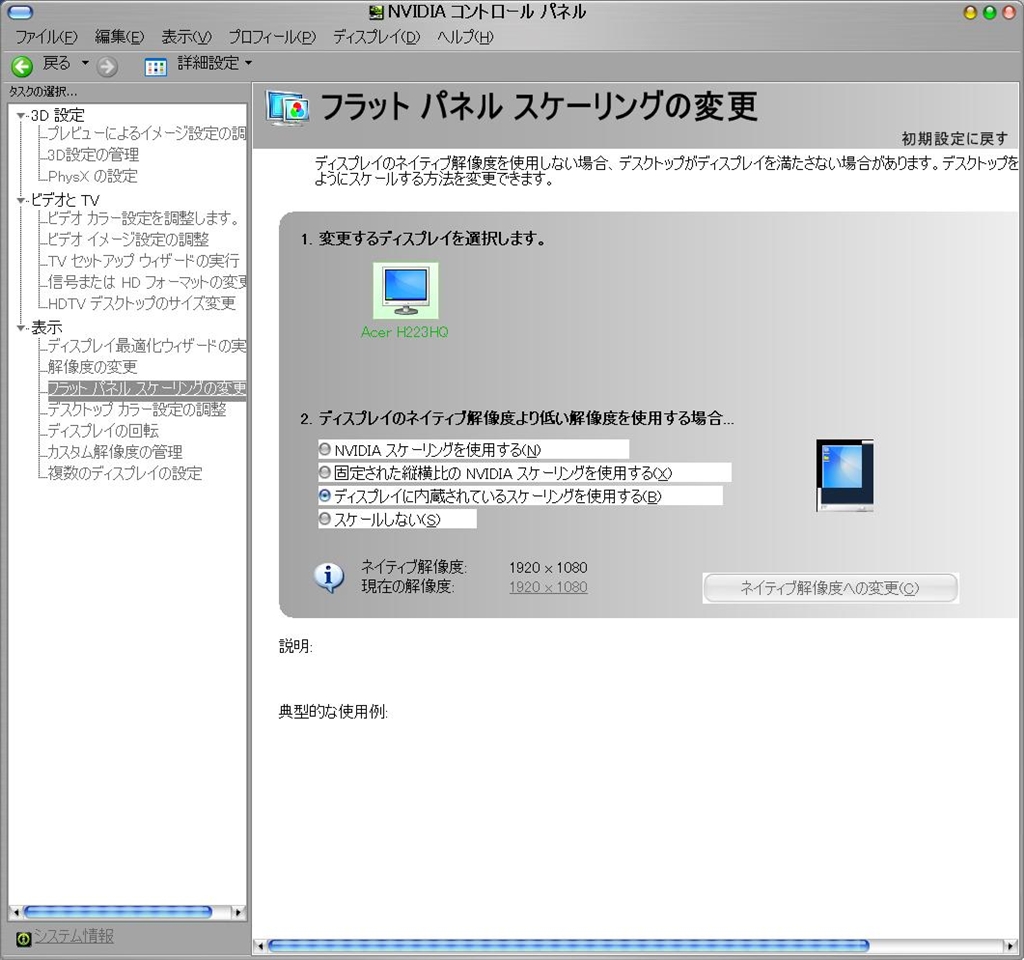Open 解像度の変更 task

[x=92, y=367]
